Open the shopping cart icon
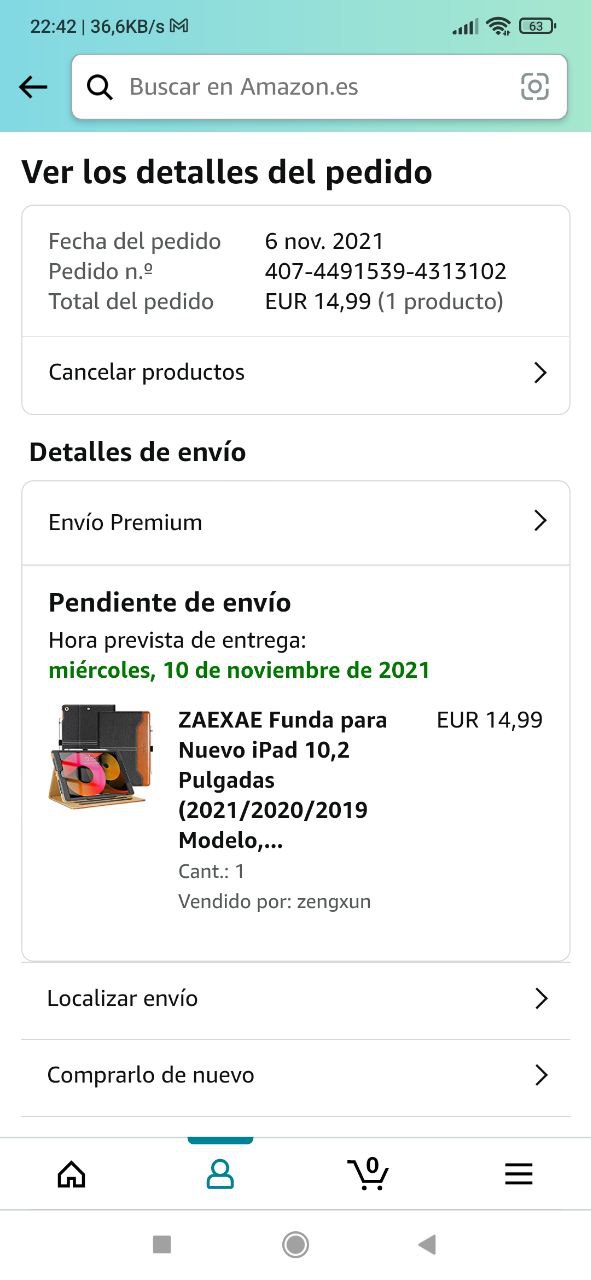 click(368, 1173)
